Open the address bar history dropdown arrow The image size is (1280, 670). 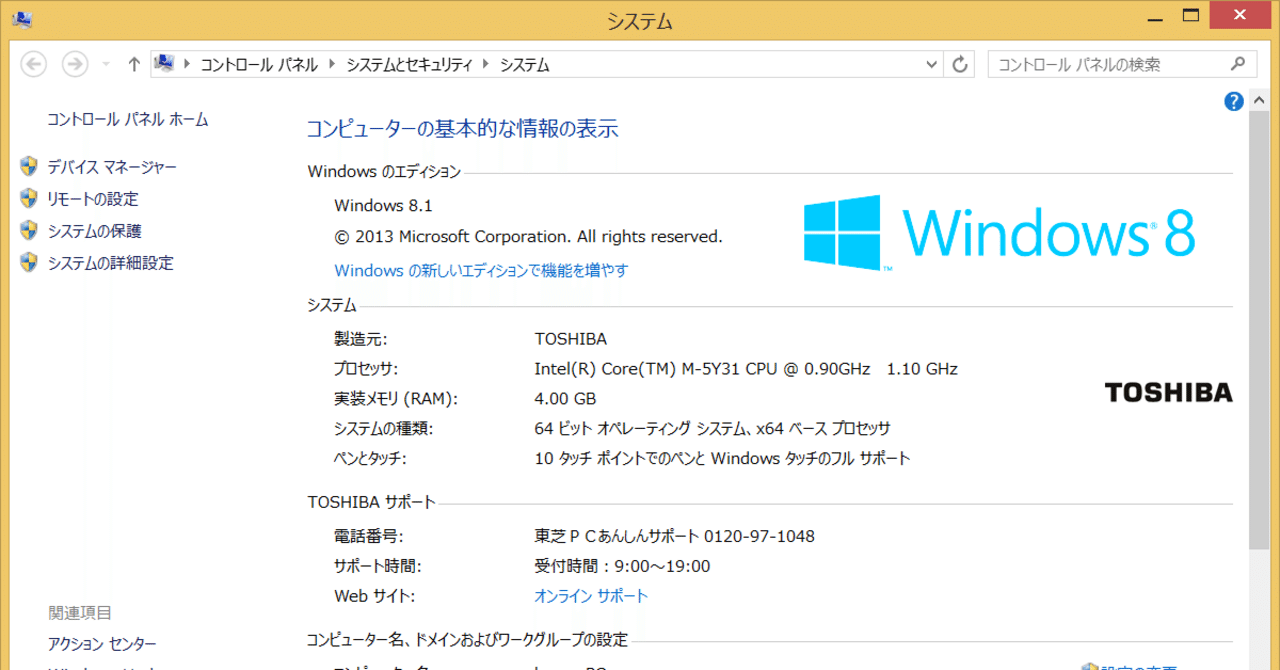pyautogui.click(x=931, y=63)
